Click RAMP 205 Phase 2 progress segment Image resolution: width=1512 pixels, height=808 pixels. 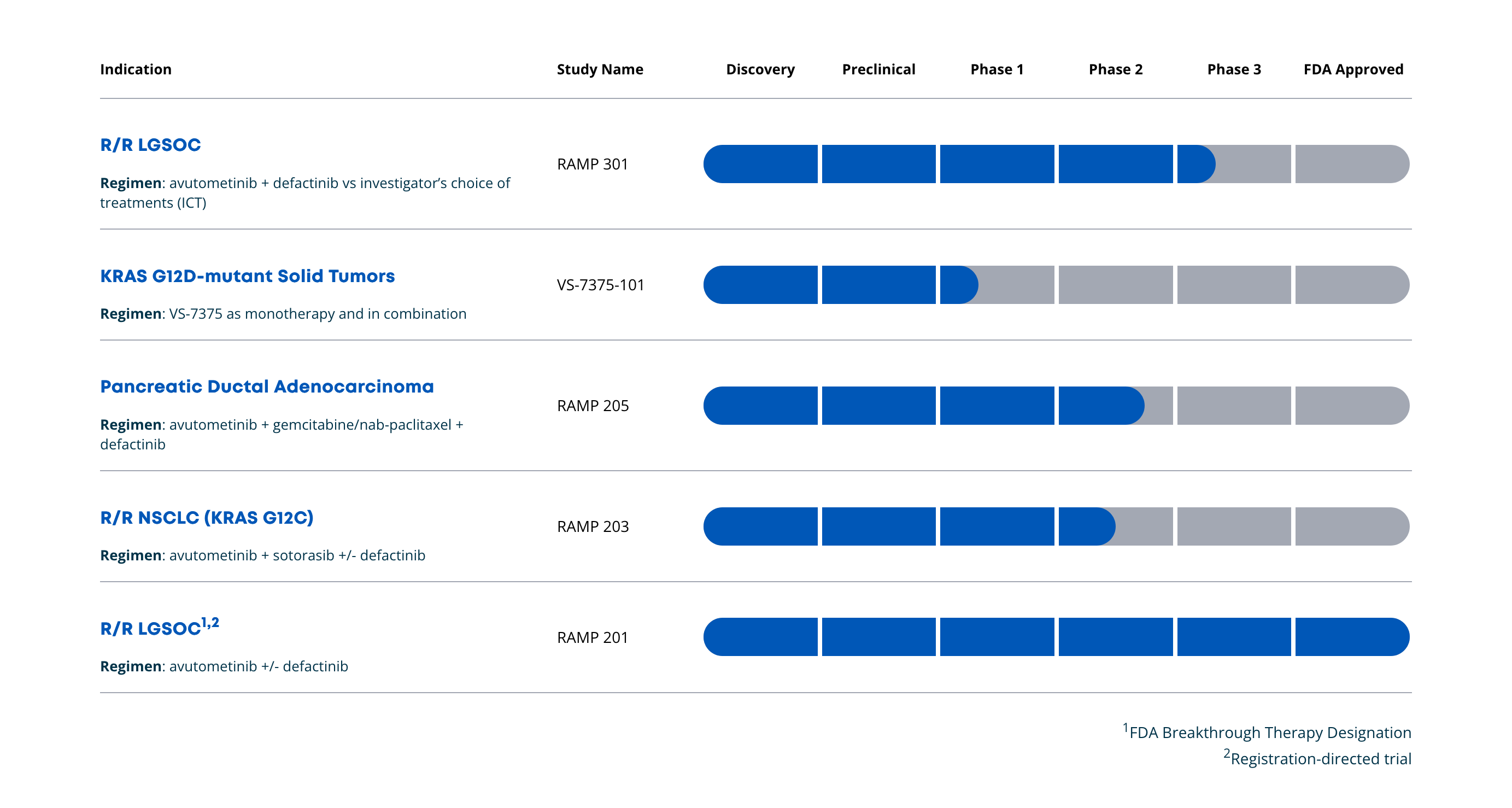pyautogui.click(x=1115, y=406)
